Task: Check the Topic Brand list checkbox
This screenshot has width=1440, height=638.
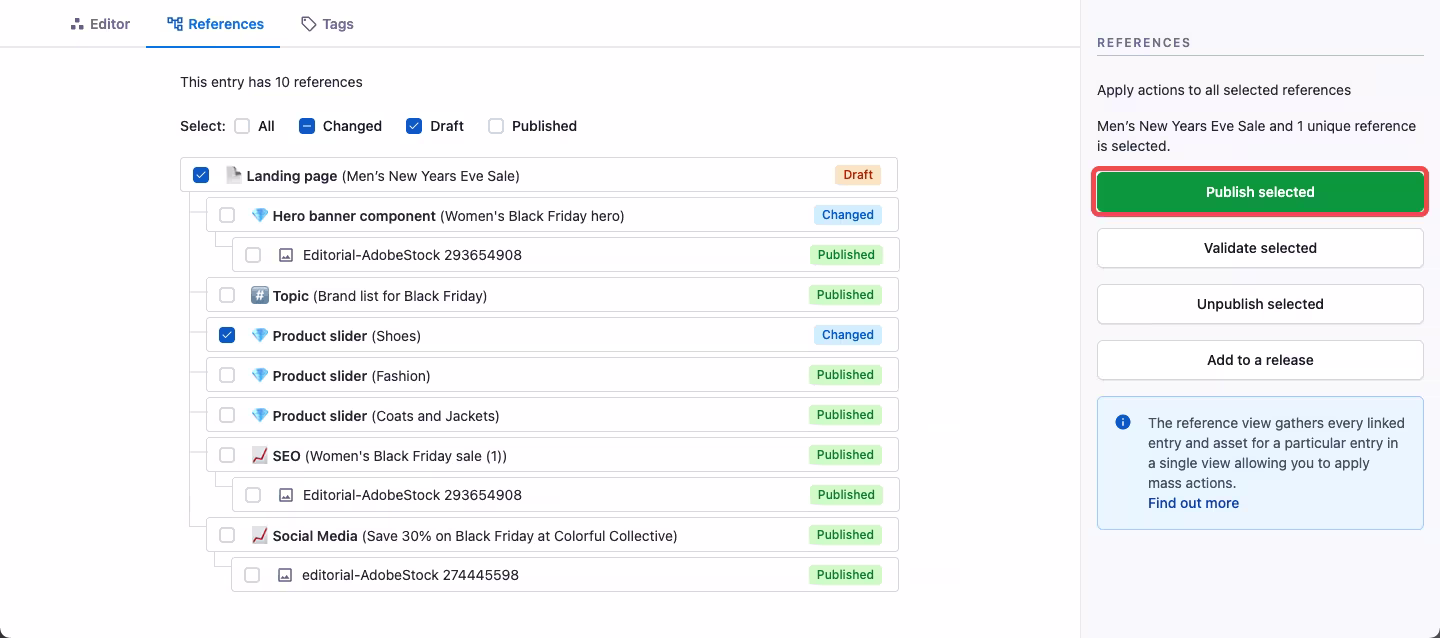Action: (227, 295)
